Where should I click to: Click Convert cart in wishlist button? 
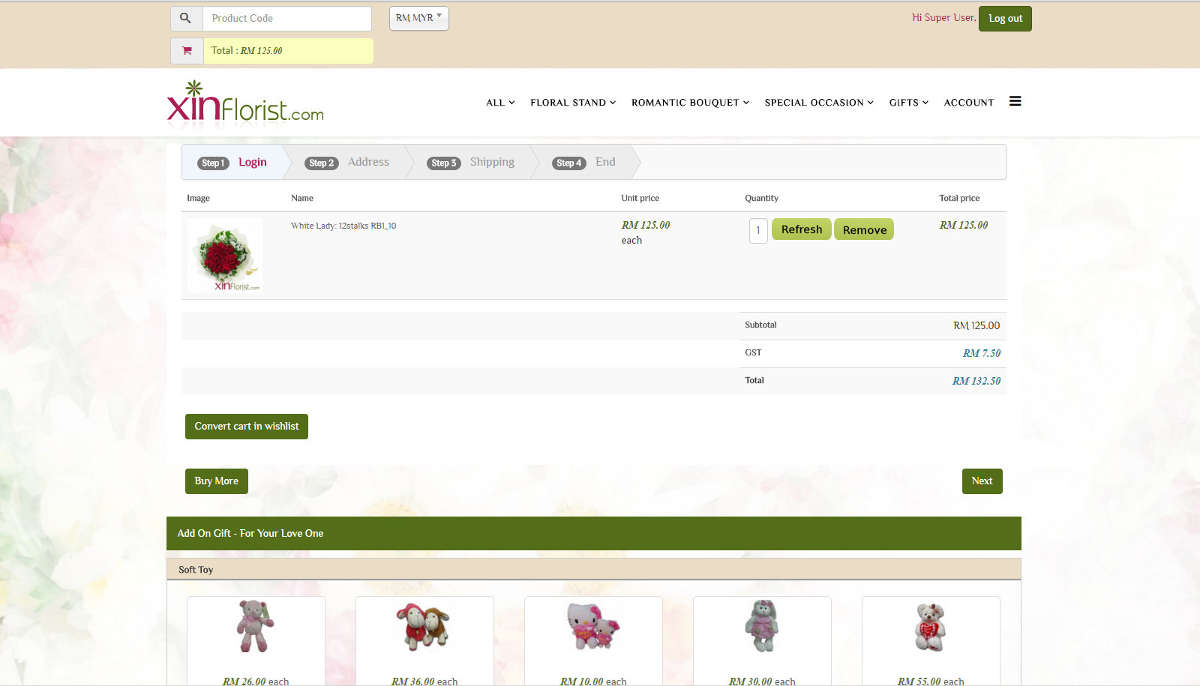[246, 426]
